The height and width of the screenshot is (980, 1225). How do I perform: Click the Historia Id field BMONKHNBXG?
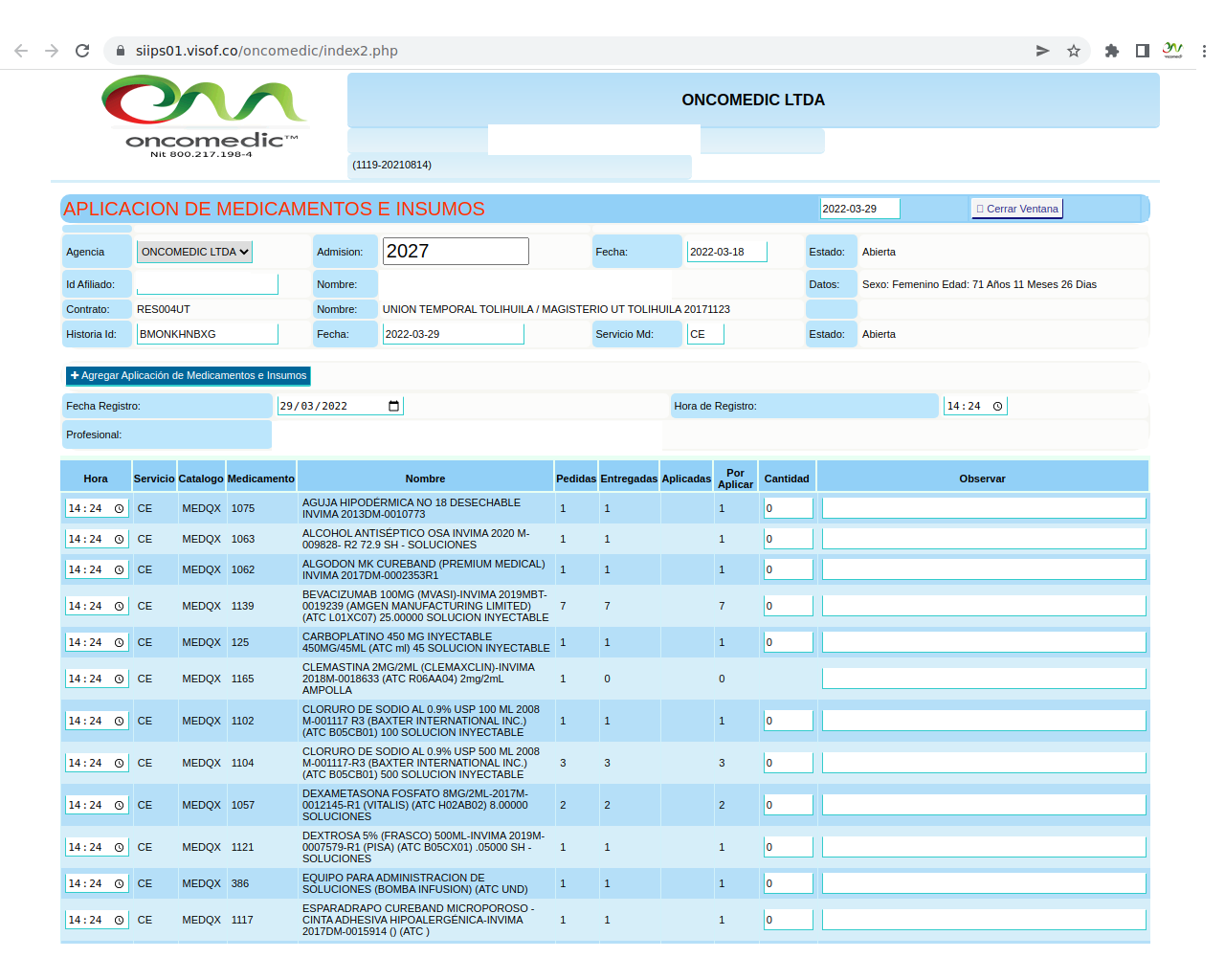pos(207,334)
